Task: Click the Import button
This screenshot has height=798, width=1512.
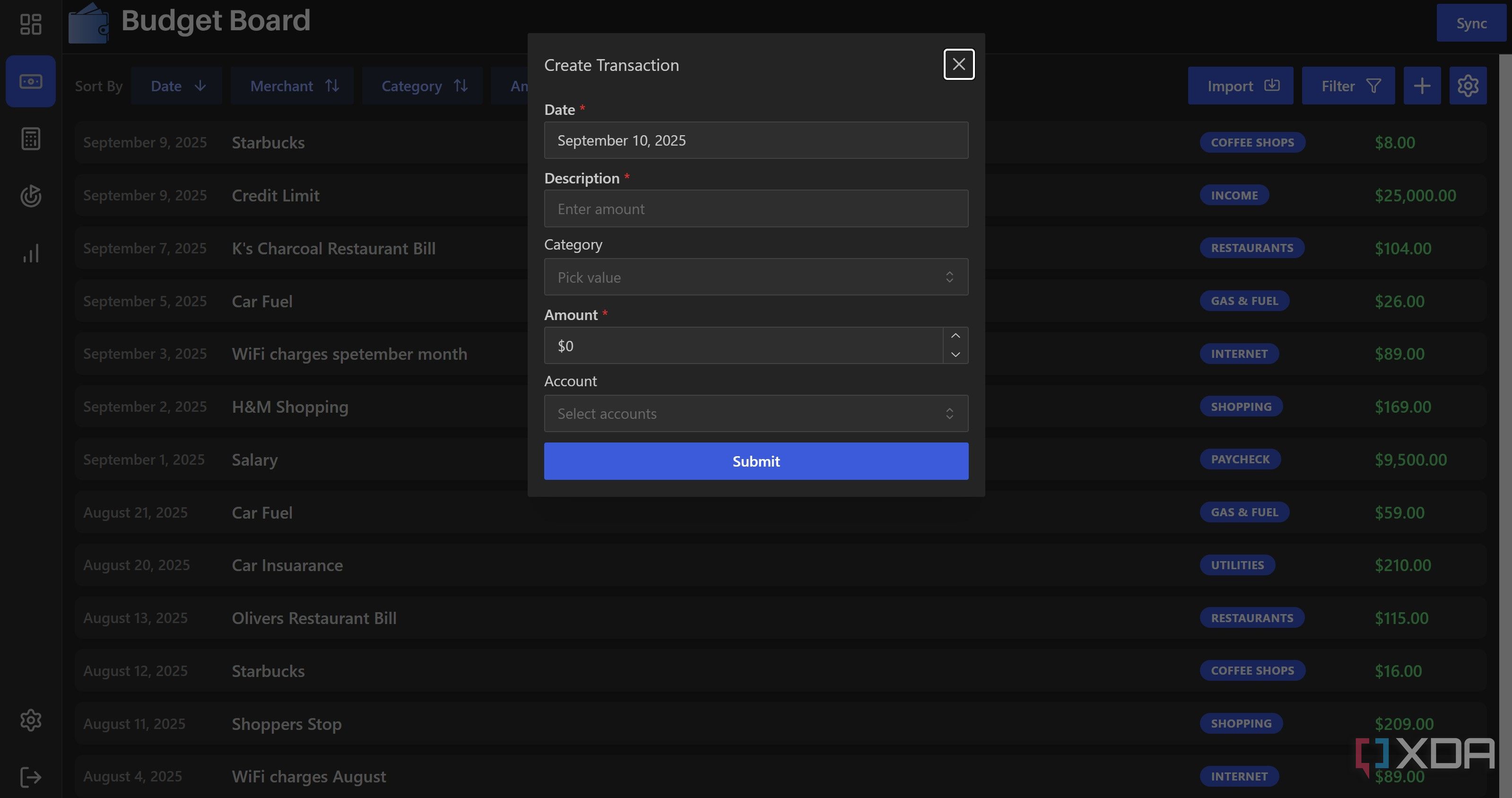Action: (1240, 86)
